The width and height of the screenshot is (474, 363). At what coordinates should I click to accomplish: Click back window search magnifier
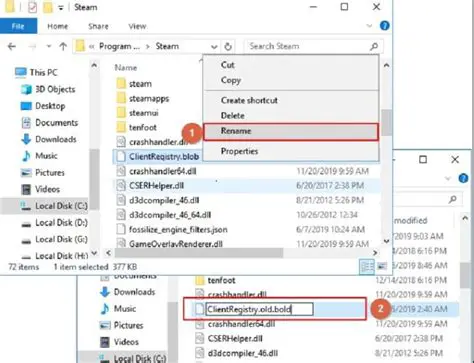pyautogui.click(x=452, y=199)
